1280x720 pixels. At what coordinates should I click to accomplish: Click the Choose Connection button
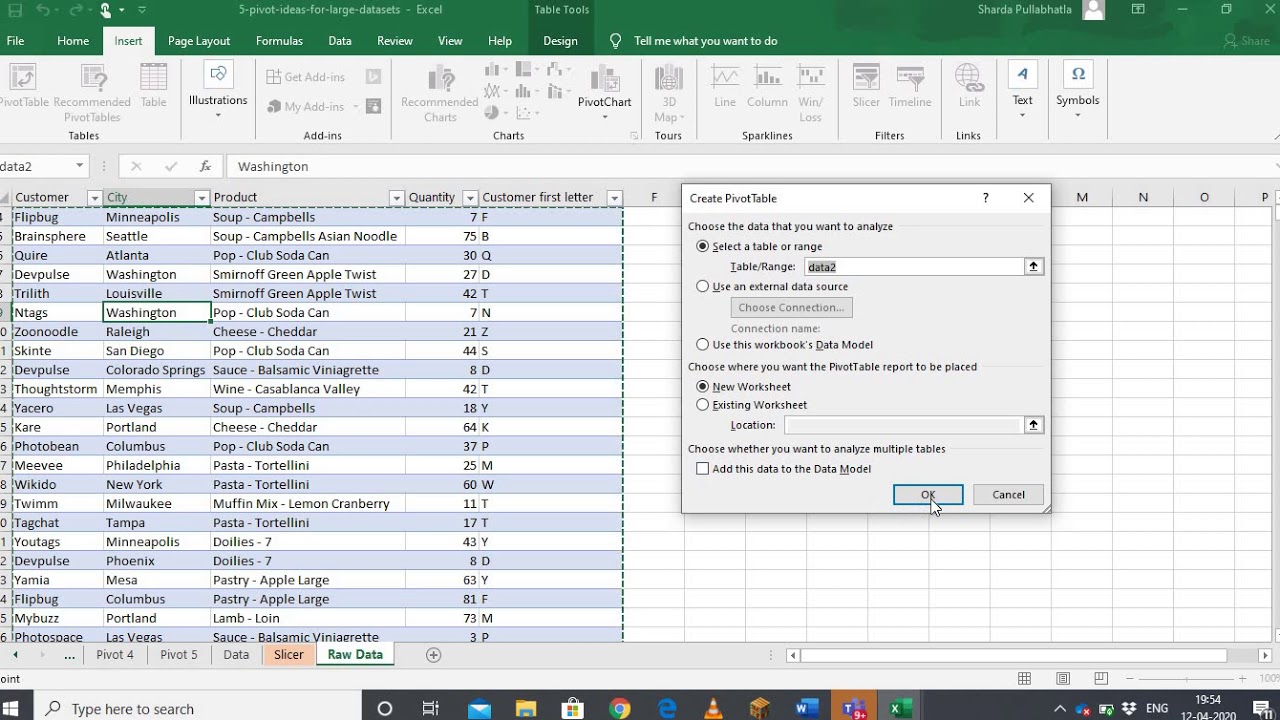click(x=791, y=307)
